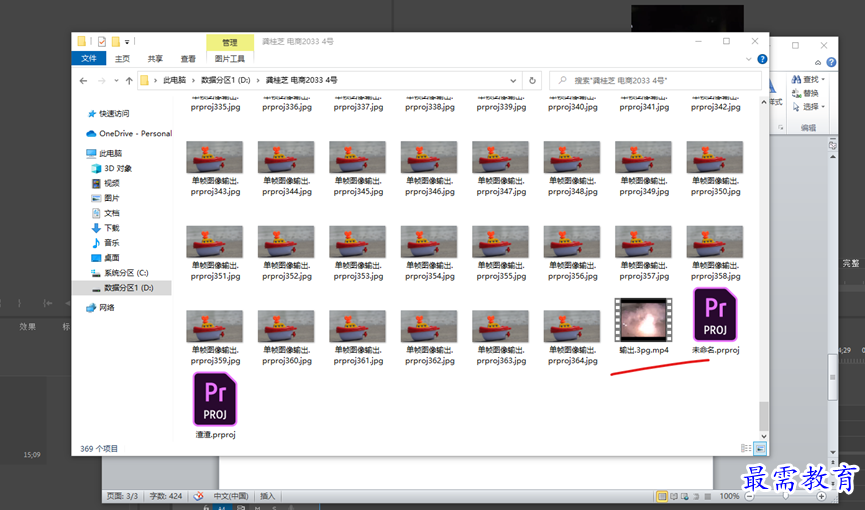Refresh the folder view
Screen dimensions: 865x510
pyautogui.click(x=532, y=81)
